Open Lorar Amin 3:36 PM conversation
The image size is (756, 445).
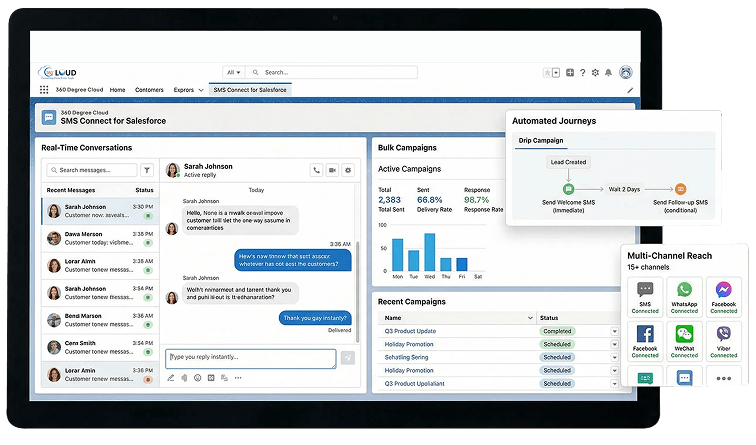pos(100,375)
